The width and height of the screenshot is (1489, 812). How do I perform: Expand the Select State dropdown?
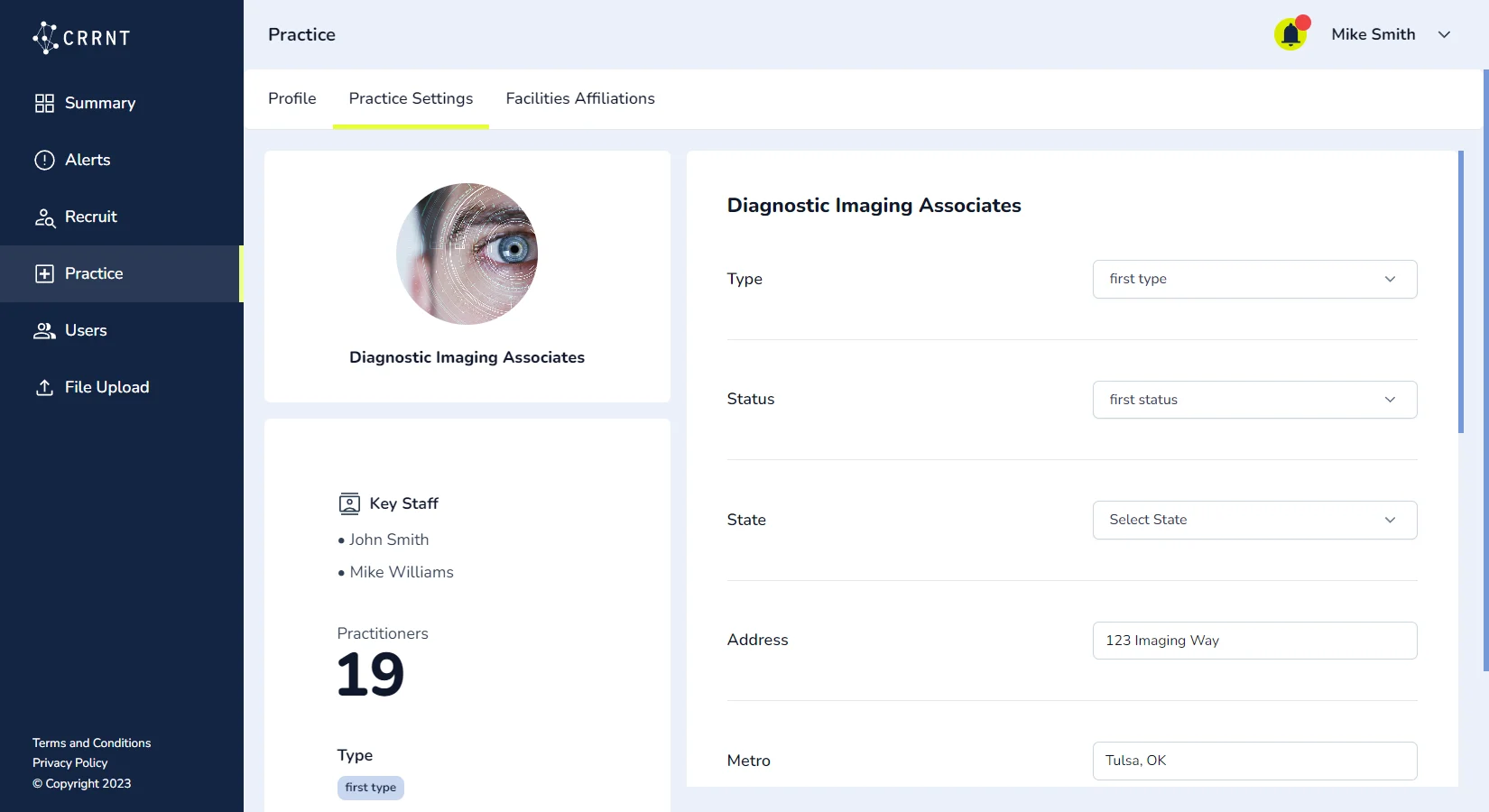(x=1254, y=520)
